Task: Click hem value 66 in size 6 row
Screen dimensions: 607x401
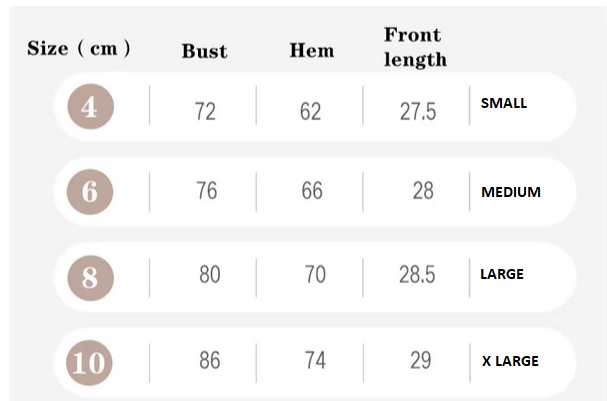Action: click(x=312, y=190)
